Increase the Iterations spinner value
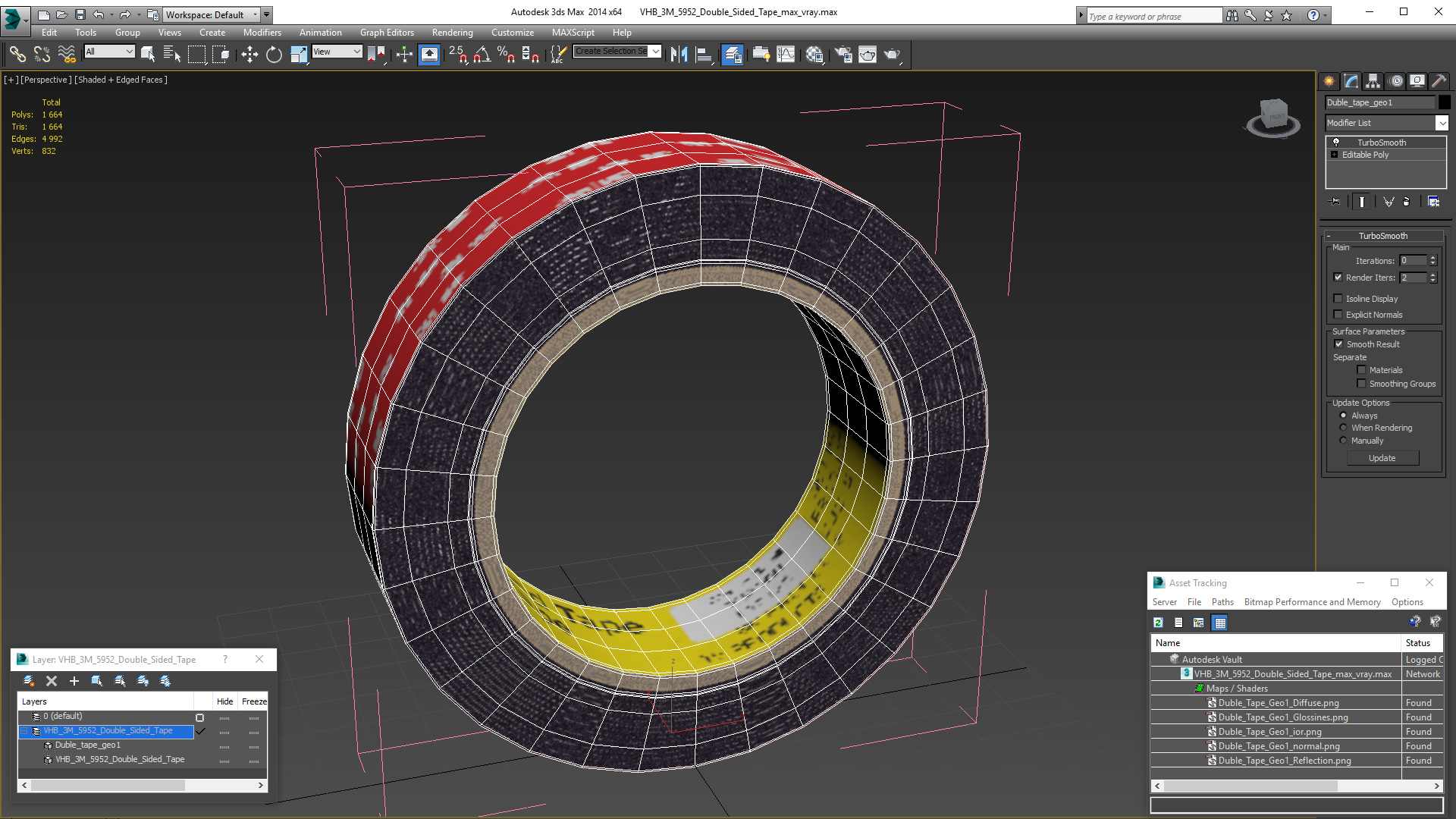 click(1433, 258)
